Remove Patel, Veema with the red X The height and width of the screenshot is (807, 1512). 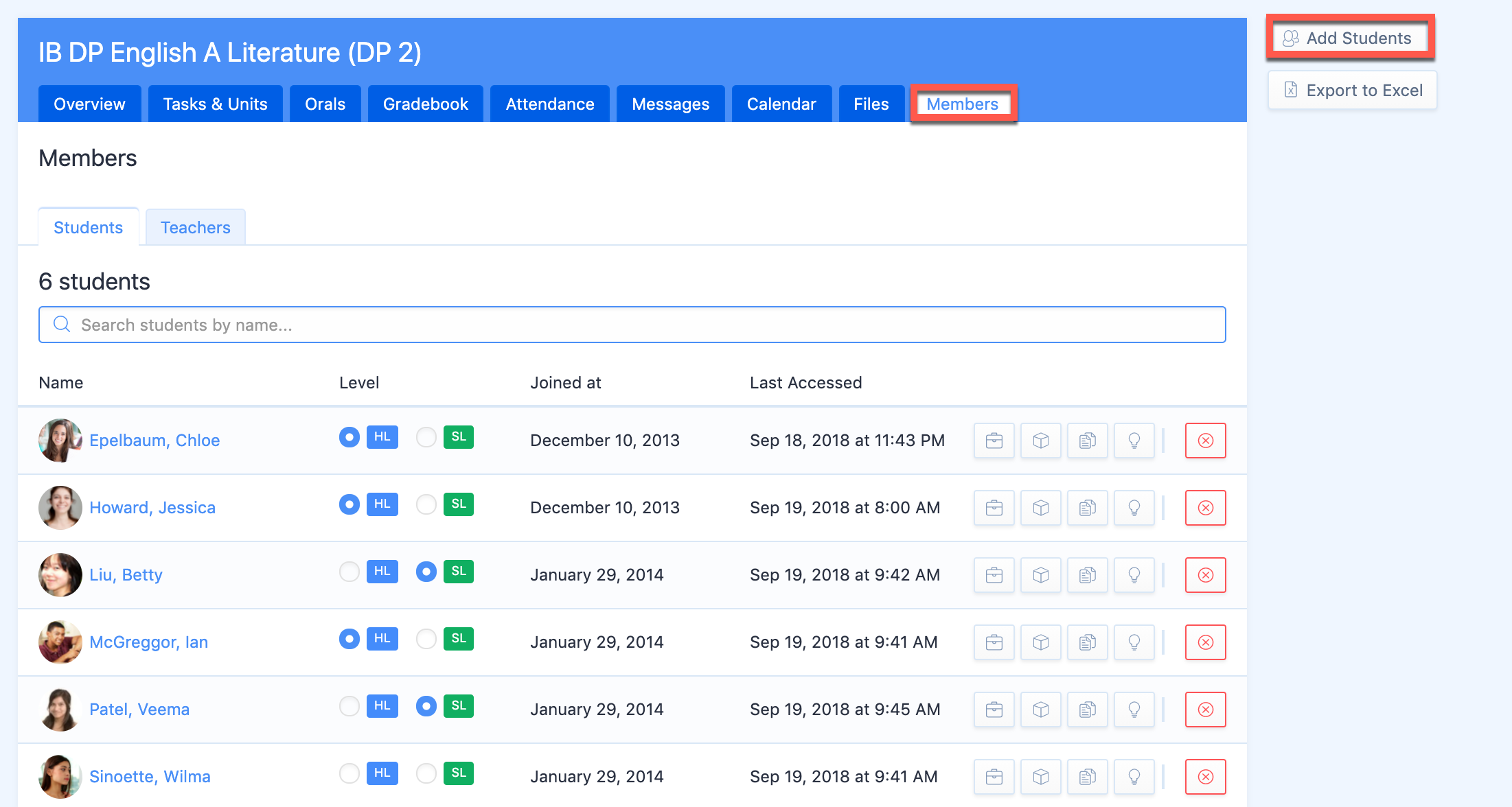tap(1205, 710)
